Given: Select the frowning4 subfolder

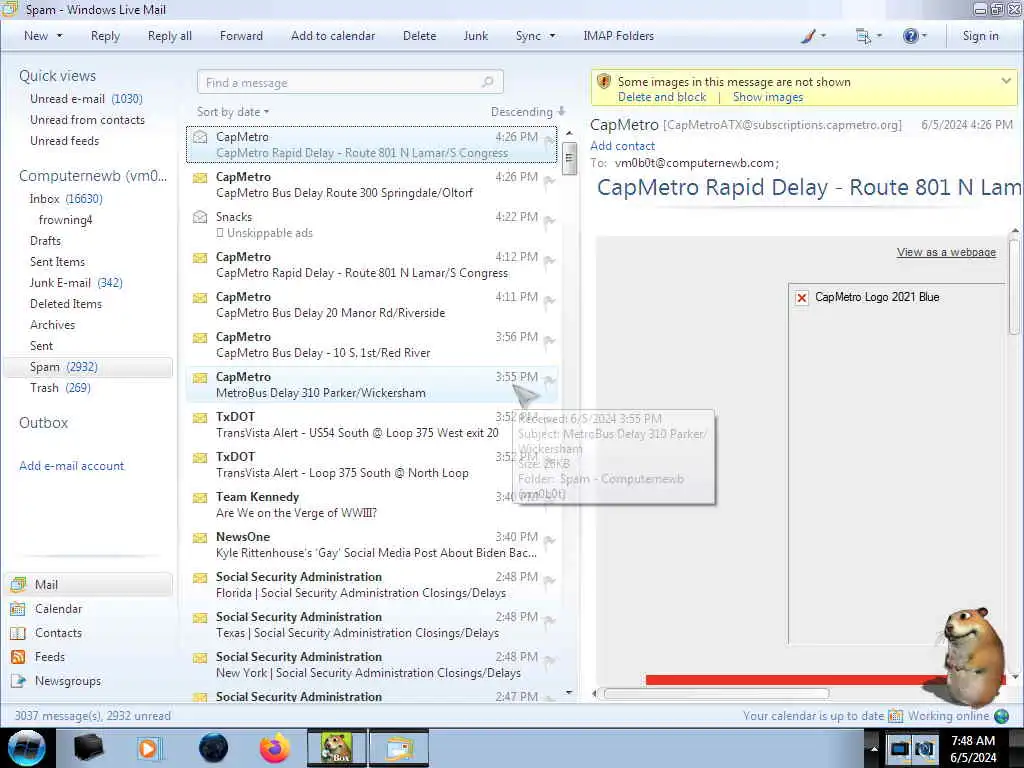Looking at the screenshot, I should point(65,219).
